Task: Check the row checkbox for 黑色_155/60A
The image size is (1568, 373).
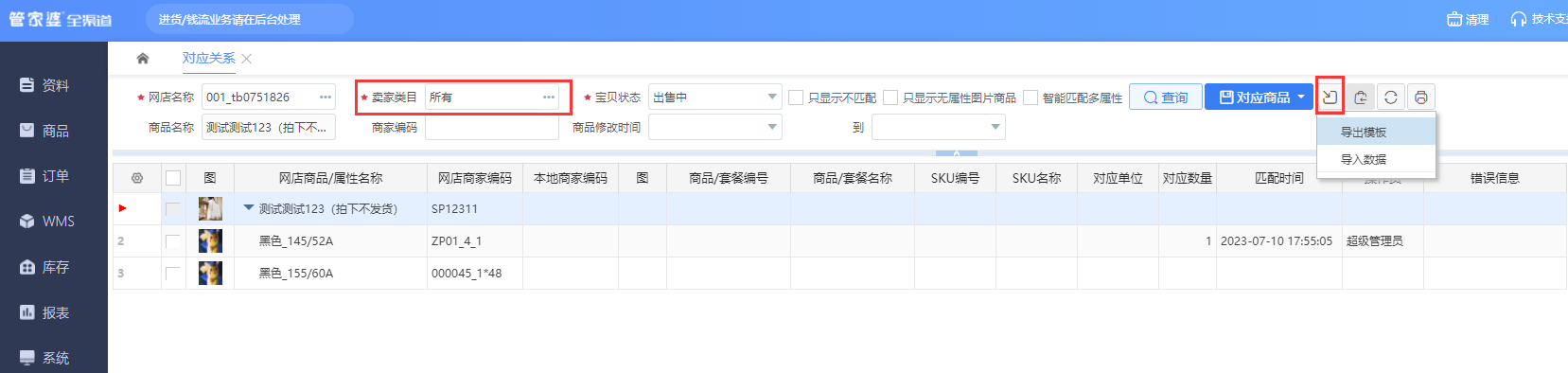Action: coord(172,274)
